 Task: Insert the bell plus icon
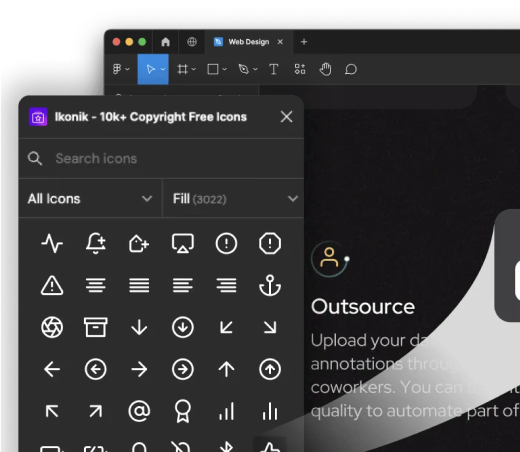point(96,244)
